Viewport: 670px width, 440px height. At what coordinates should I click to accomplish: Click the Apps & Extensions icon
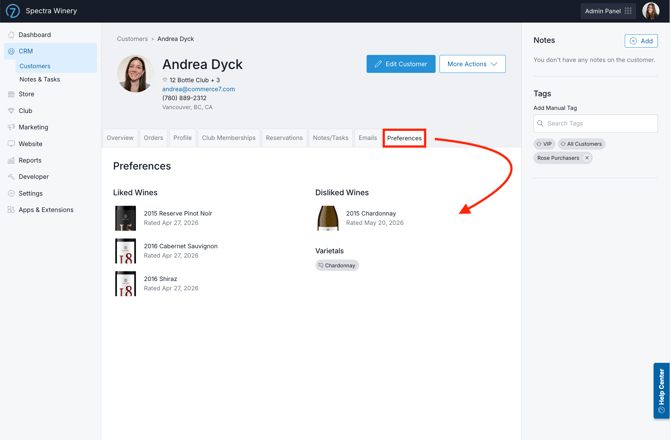pyautogui.click(x=11, y=210)
